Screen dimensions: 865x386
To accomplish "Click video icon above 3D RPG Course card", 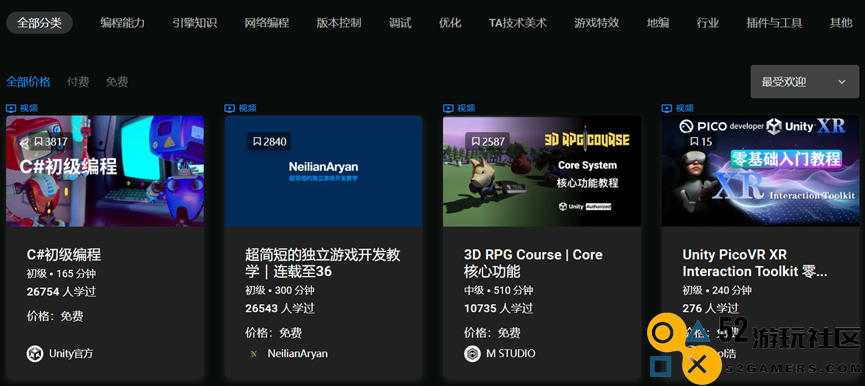I will (448, 108).
